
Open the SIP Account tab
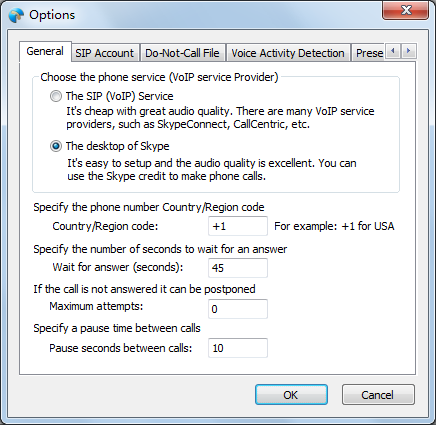pyautogui.click(x=104, y=53)
